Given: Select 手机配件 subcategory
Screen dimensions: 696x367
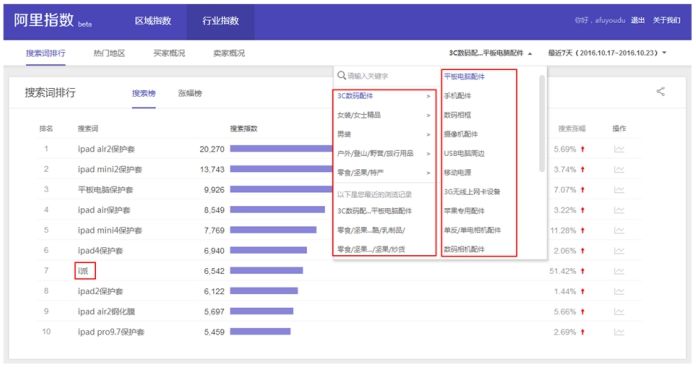Looking at the screenshot, I should click(458, 95).
